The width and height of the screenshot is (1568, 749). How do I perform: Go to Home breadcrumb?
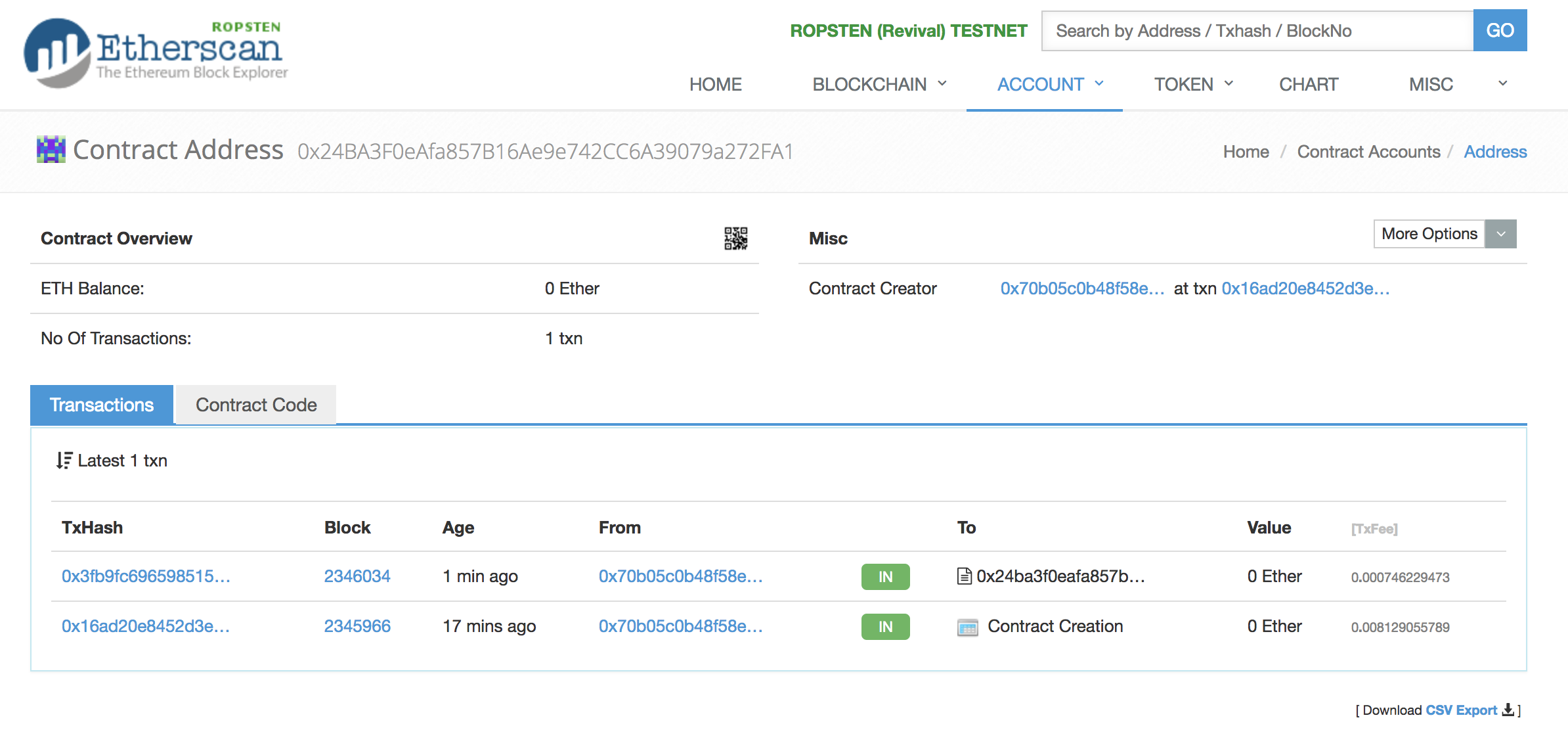pos(1246,152)
